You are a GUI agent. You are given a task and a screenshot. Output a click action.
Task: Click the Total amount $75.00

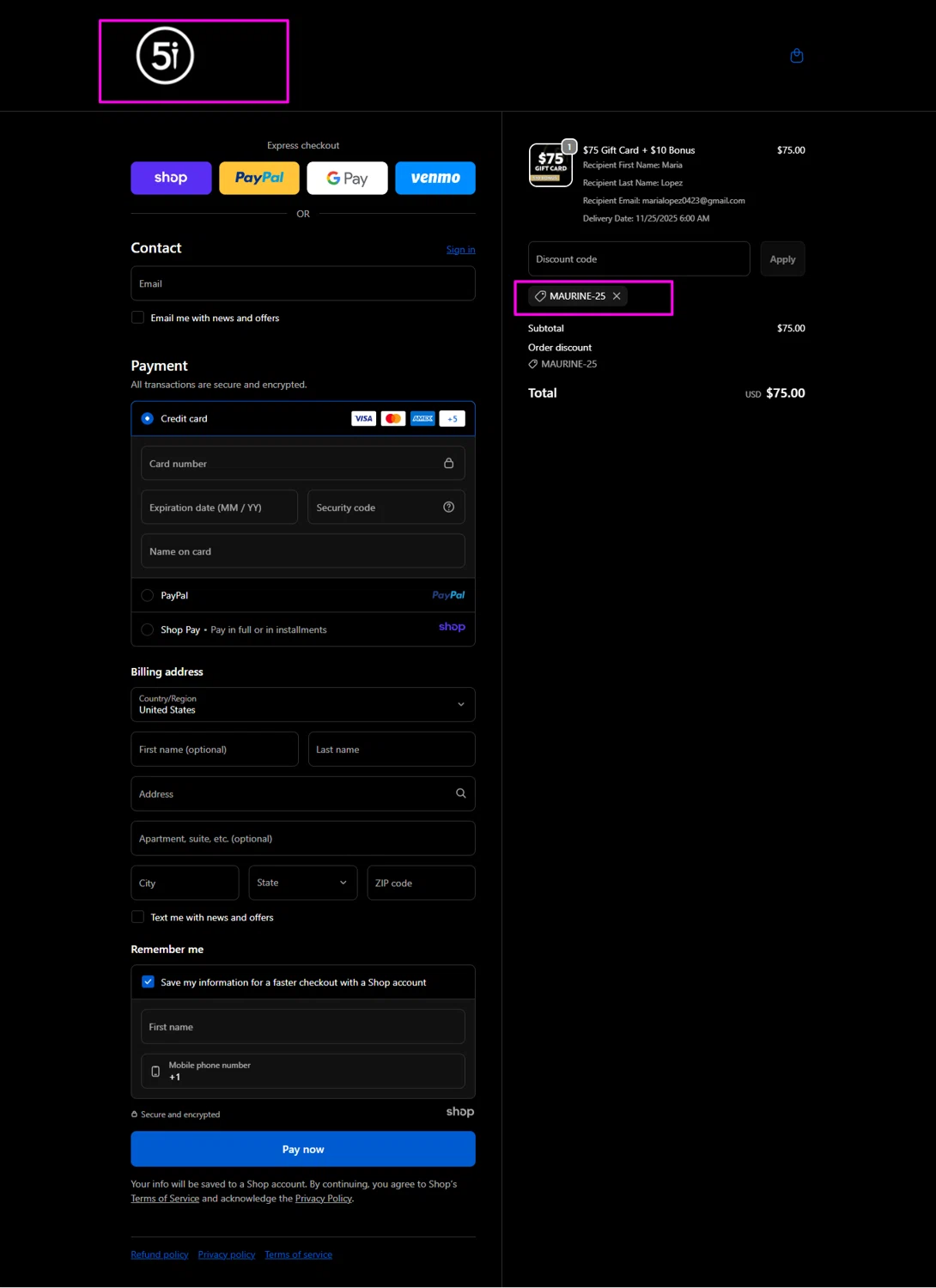pos(785,393)
